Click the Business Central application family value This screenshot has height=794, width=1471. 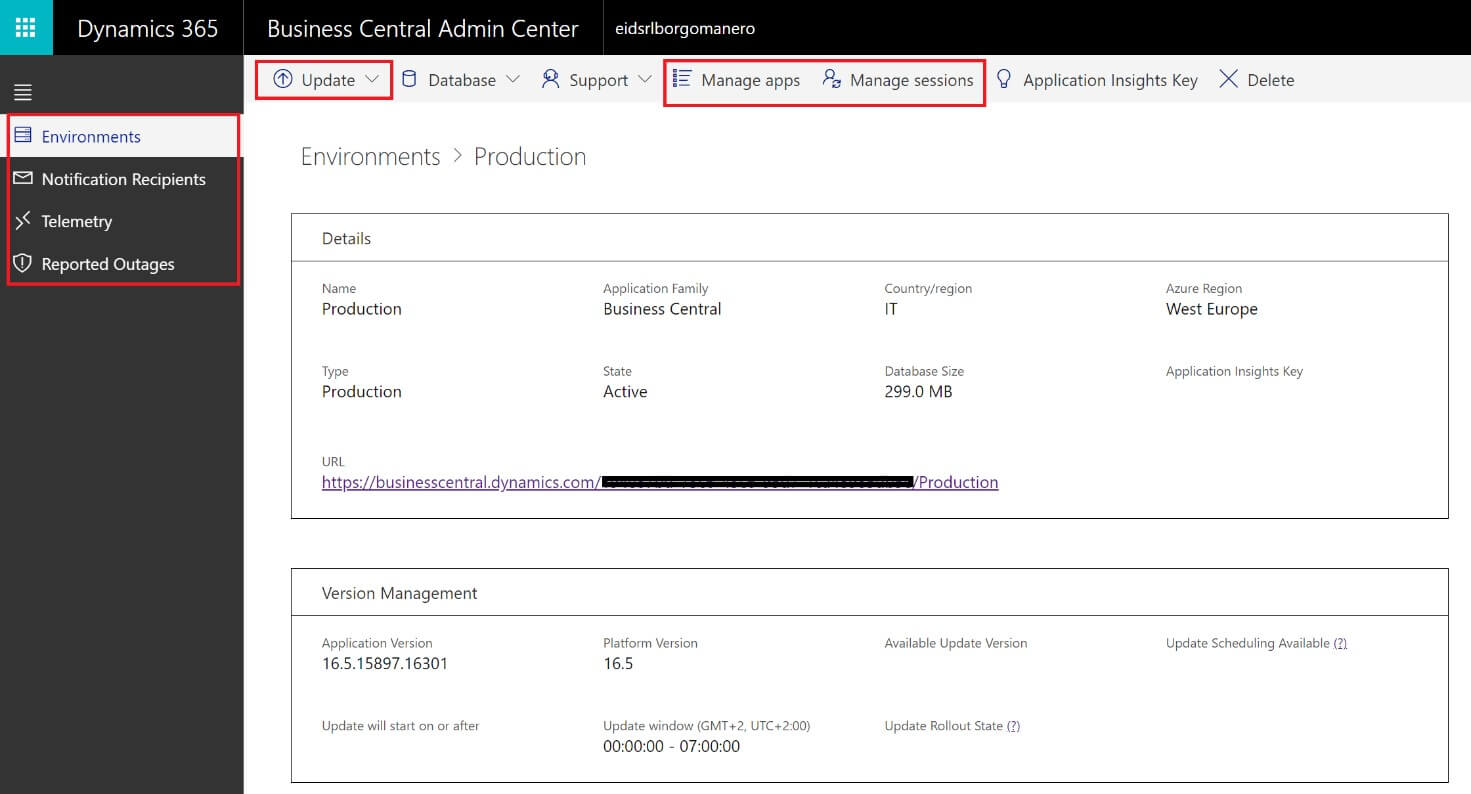(x=662, y=309)
